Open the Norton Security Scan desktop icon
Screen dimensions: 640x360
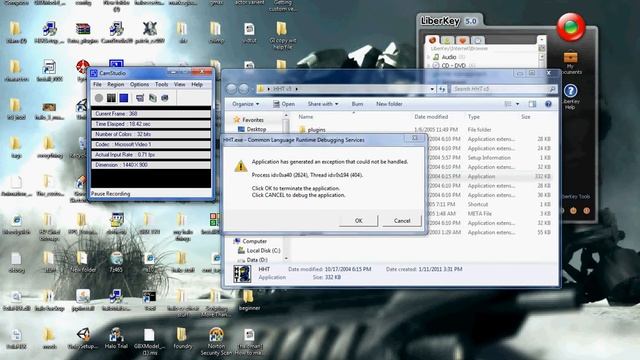click(216, 341)
